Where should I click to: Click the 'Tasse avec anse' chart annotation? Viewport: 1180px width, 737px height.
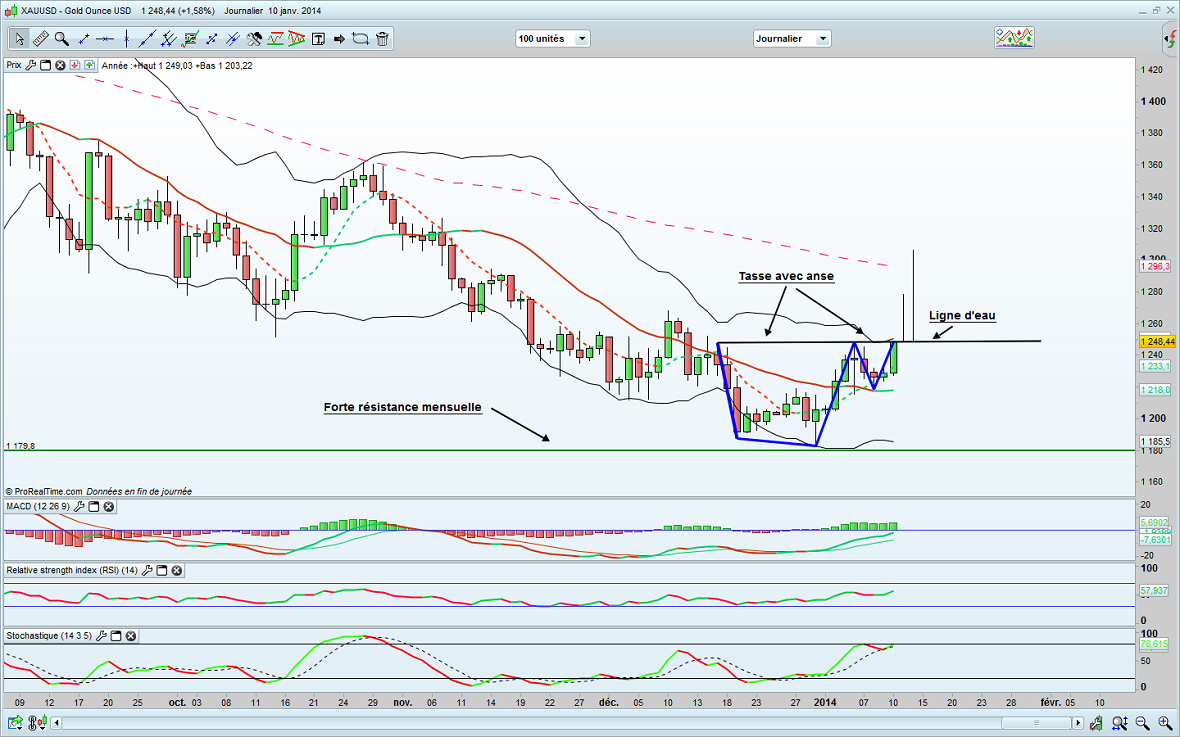click(x=786, y=276)
